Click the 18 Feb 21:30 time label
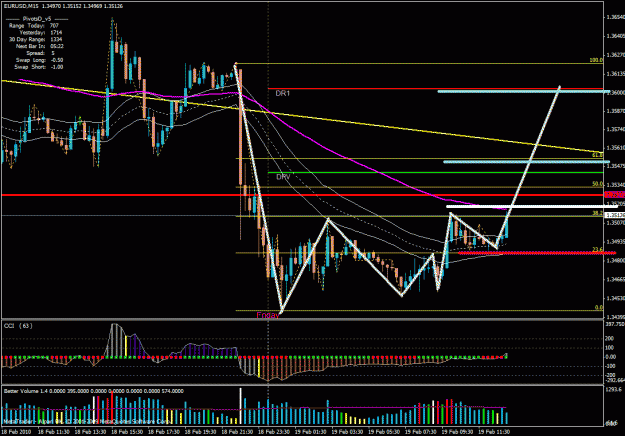The width and height of the screenshot is (625, 436). (x=237, y=432)
